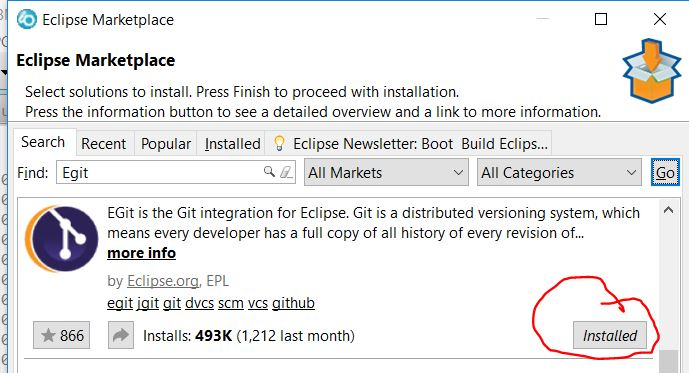The height and width of the screenshot is (373, 689).
Task: Click the marketplace box icon at top right
Action: coord(652,71)
